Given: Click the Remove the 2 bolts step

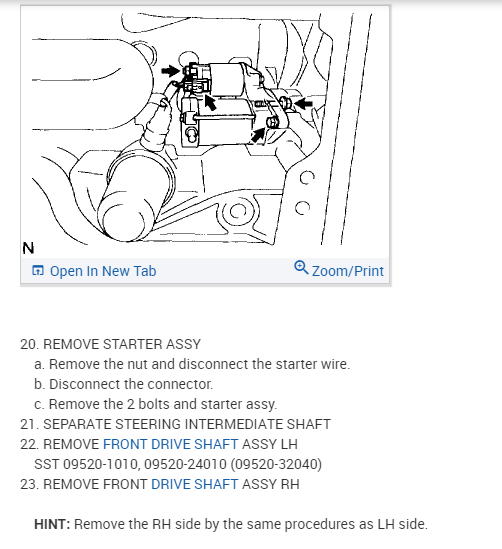Looking at the screenshot, I should [156, 404].
